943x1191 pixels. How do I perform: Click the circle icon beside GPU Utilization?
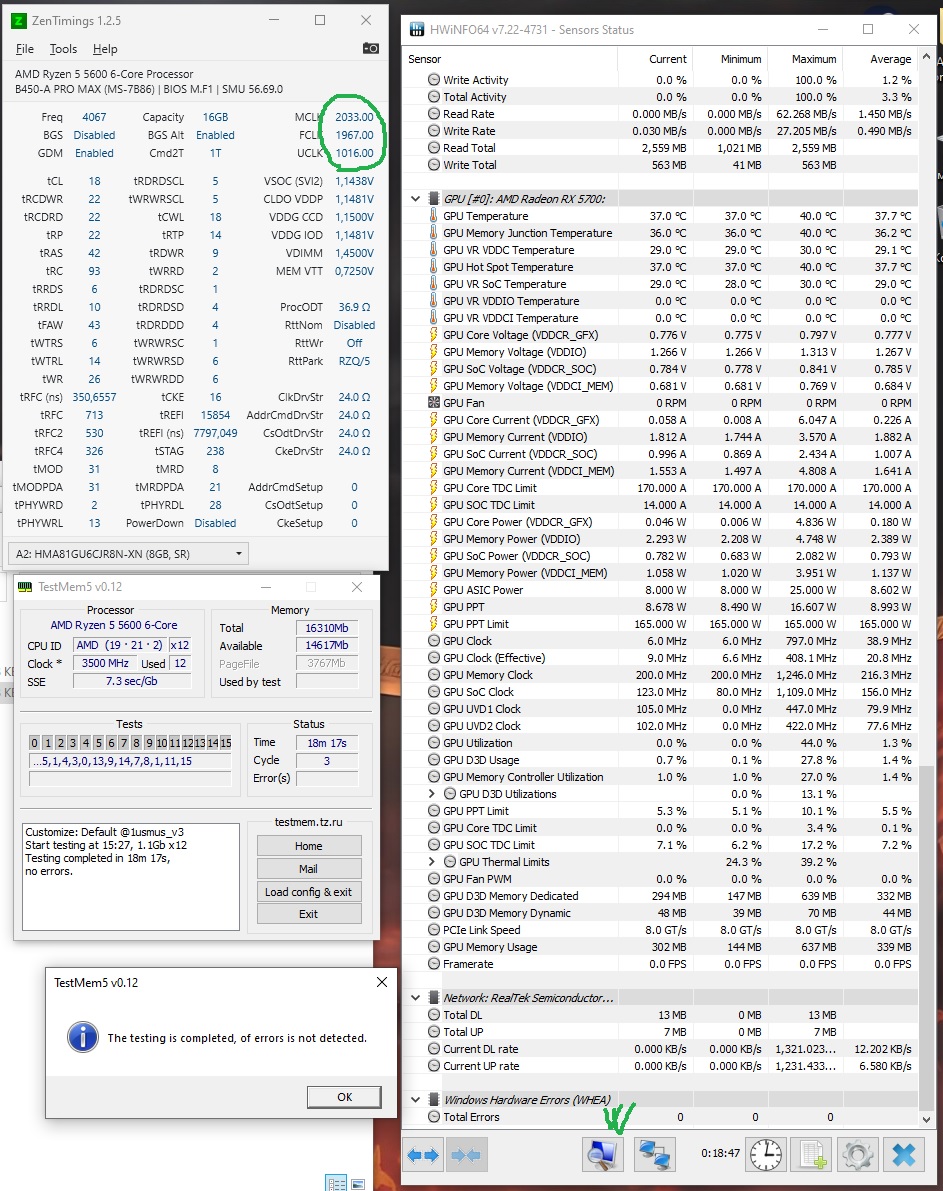[x=434, y=743]
